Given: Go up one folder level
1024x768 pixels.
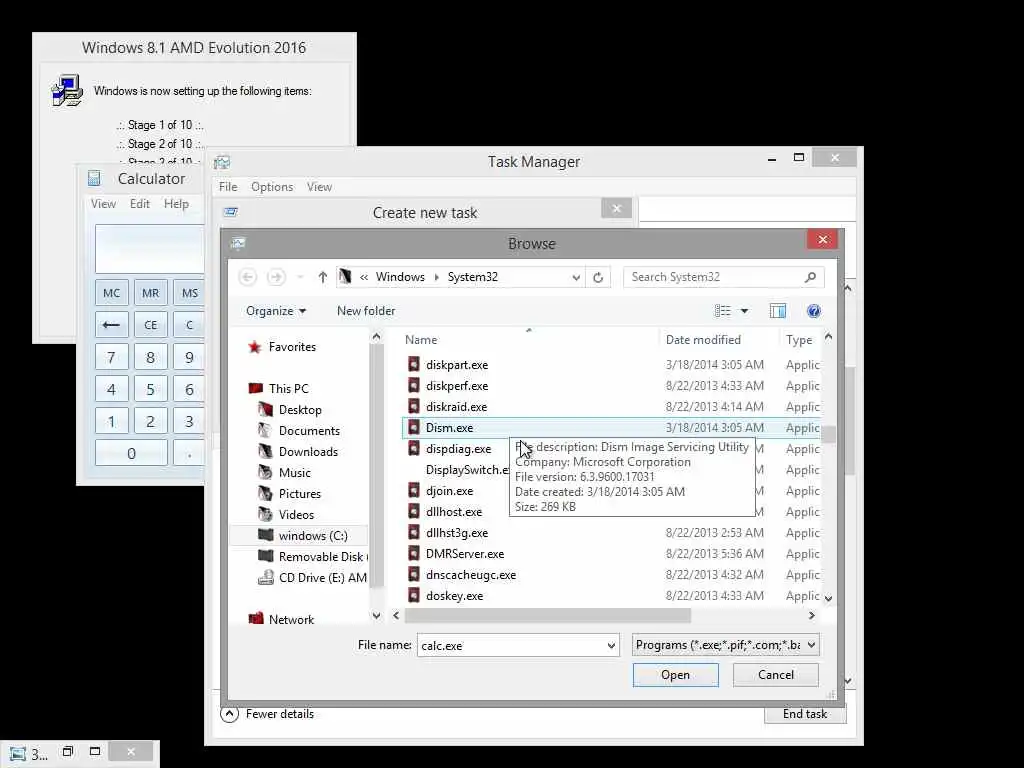Looking at the screenshot, I should [323, 278].
